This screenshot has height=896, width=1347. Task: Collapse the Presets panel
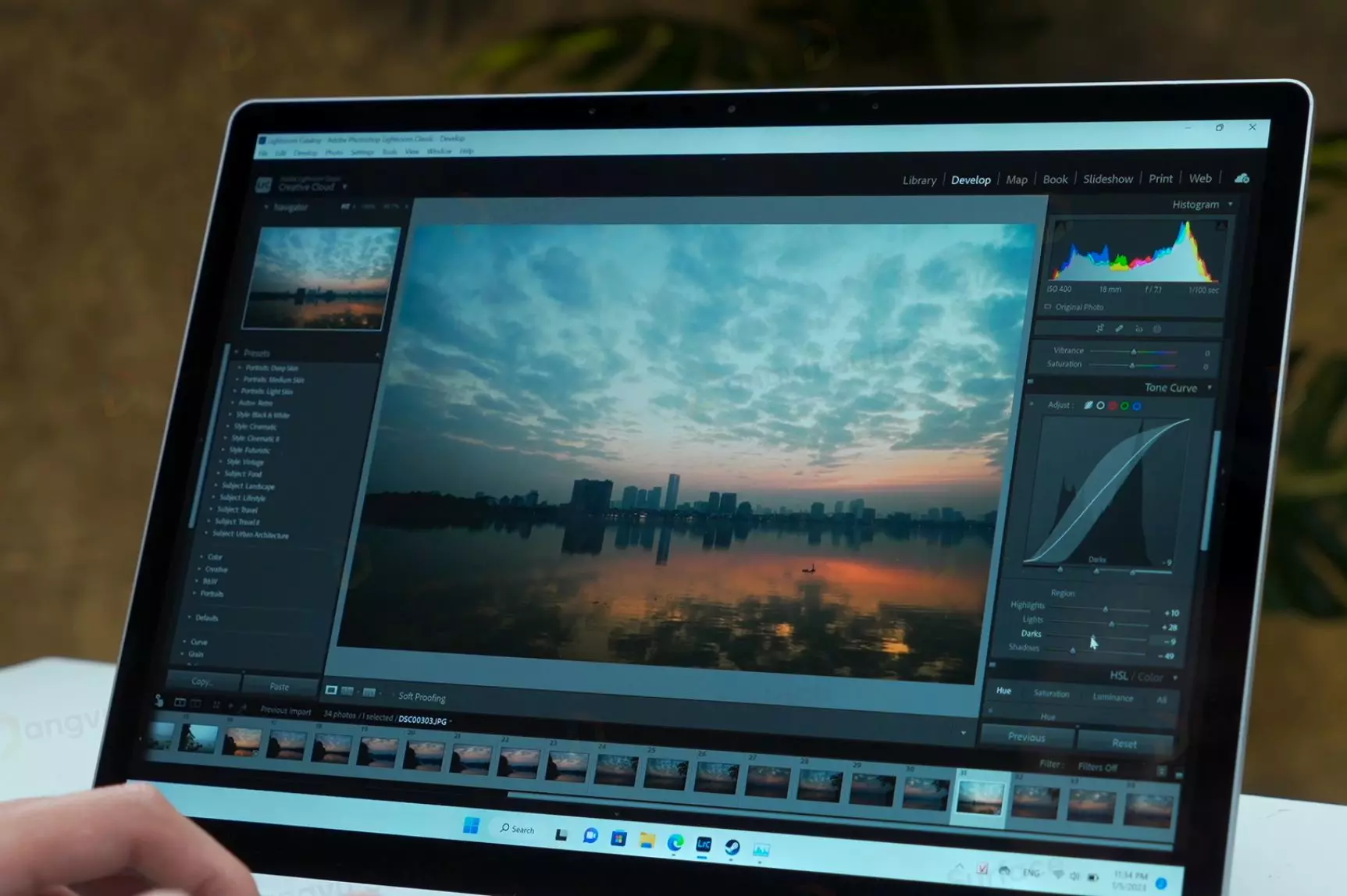236,353
